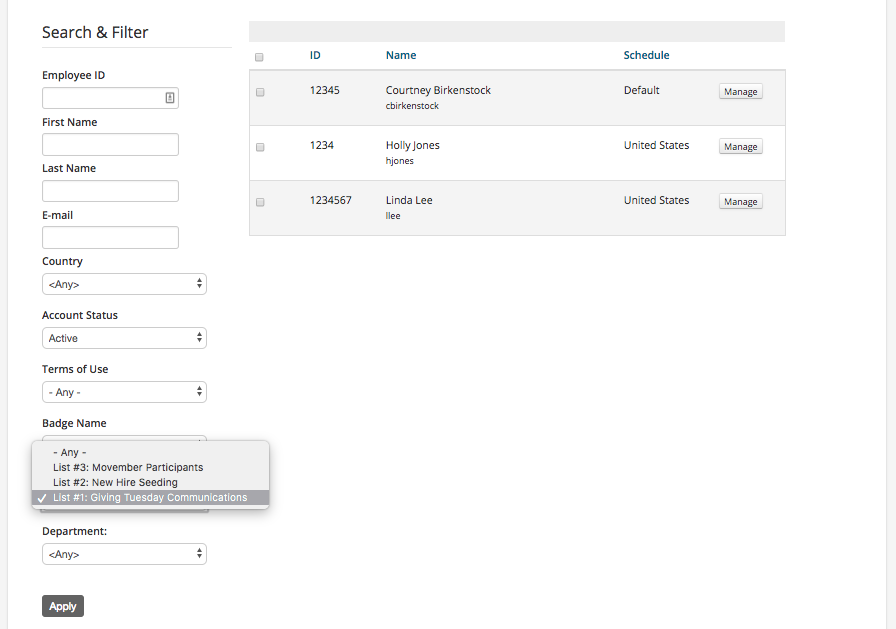Viewport: 896px width, 629px height.
Task: Click Default schedule for Courtney Birkenstock
Action: click(641, 90)
